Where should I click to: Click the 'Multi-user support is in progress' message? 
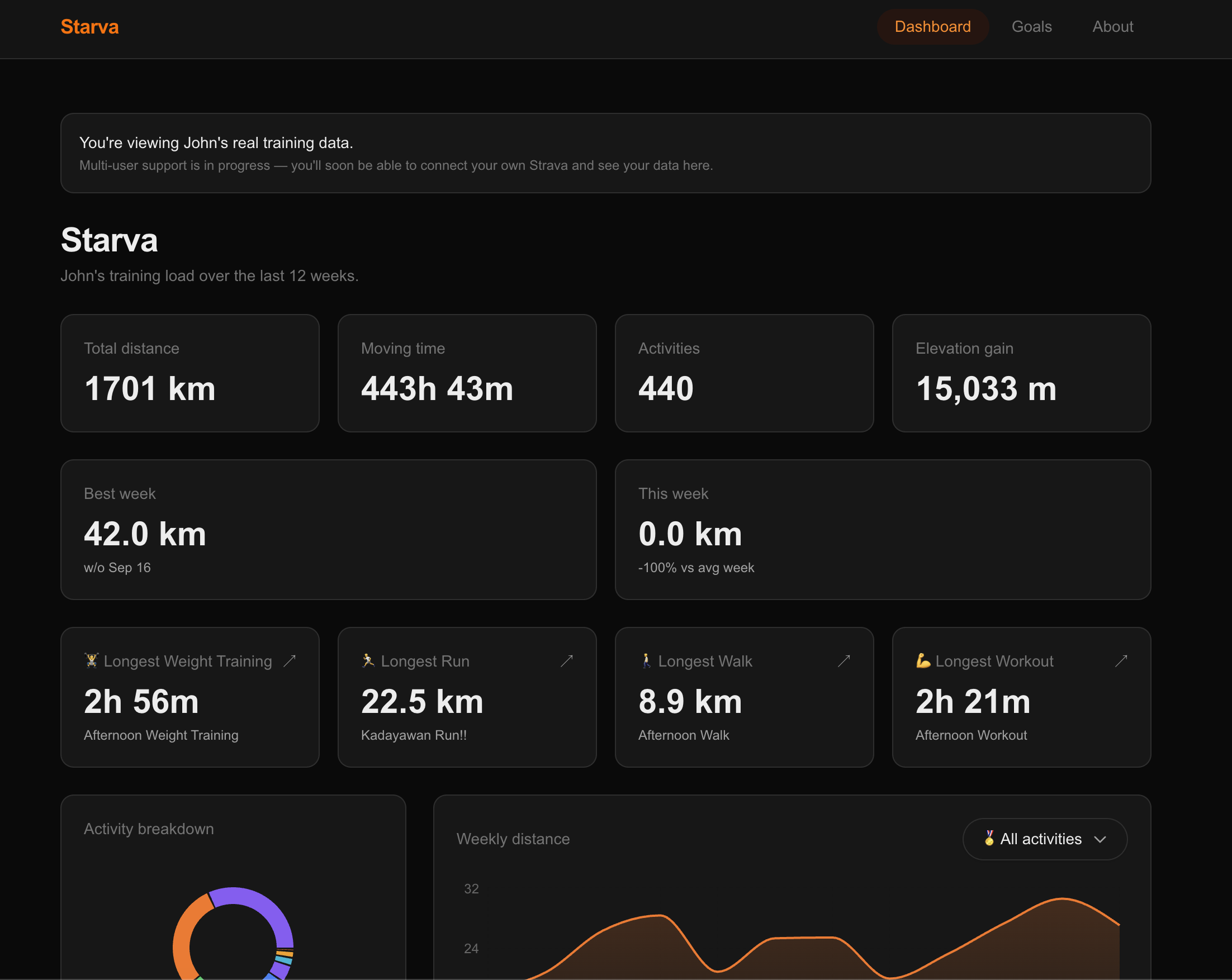tap(396, 165)
